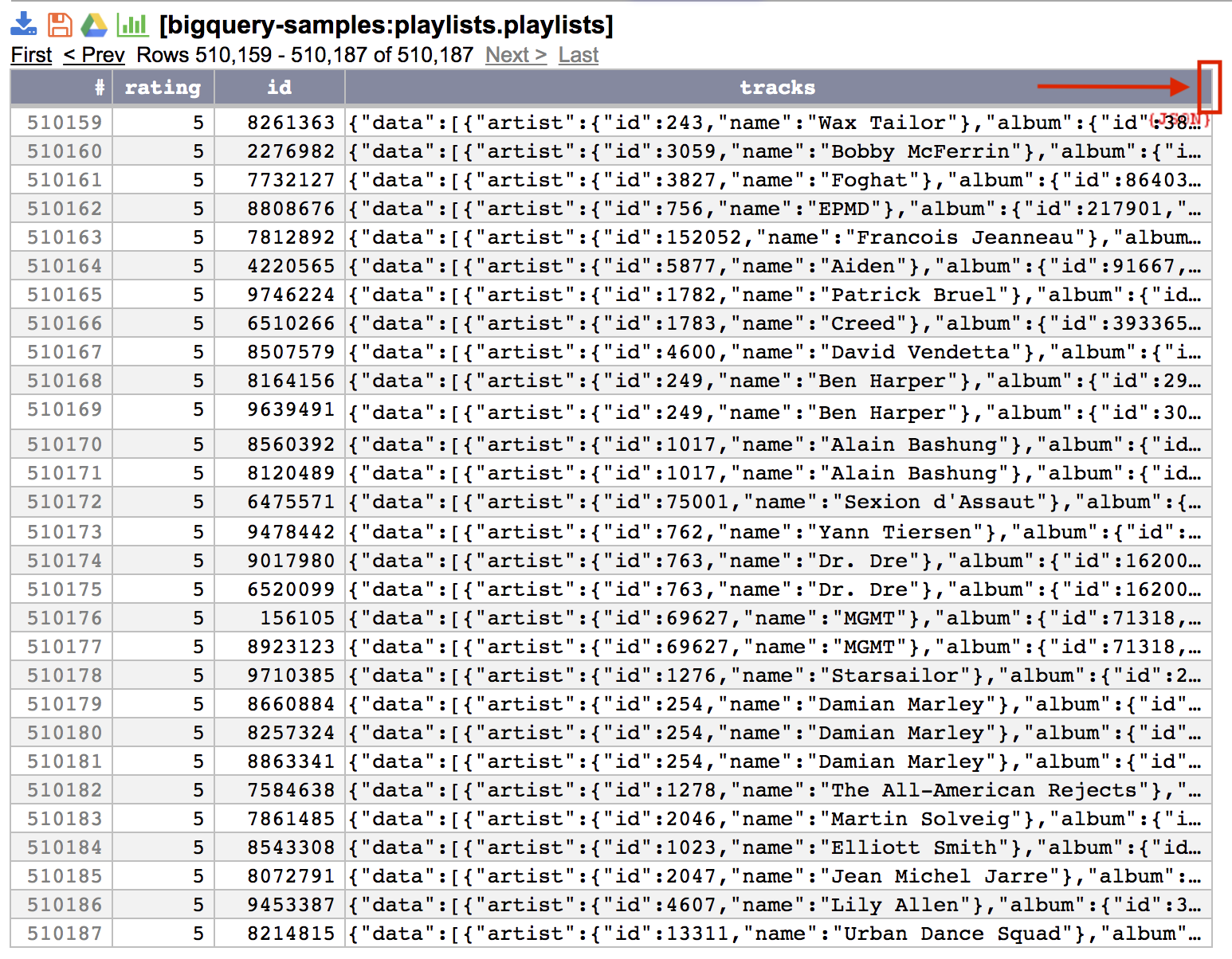Save results to Google Drive icon

point(94,25)
